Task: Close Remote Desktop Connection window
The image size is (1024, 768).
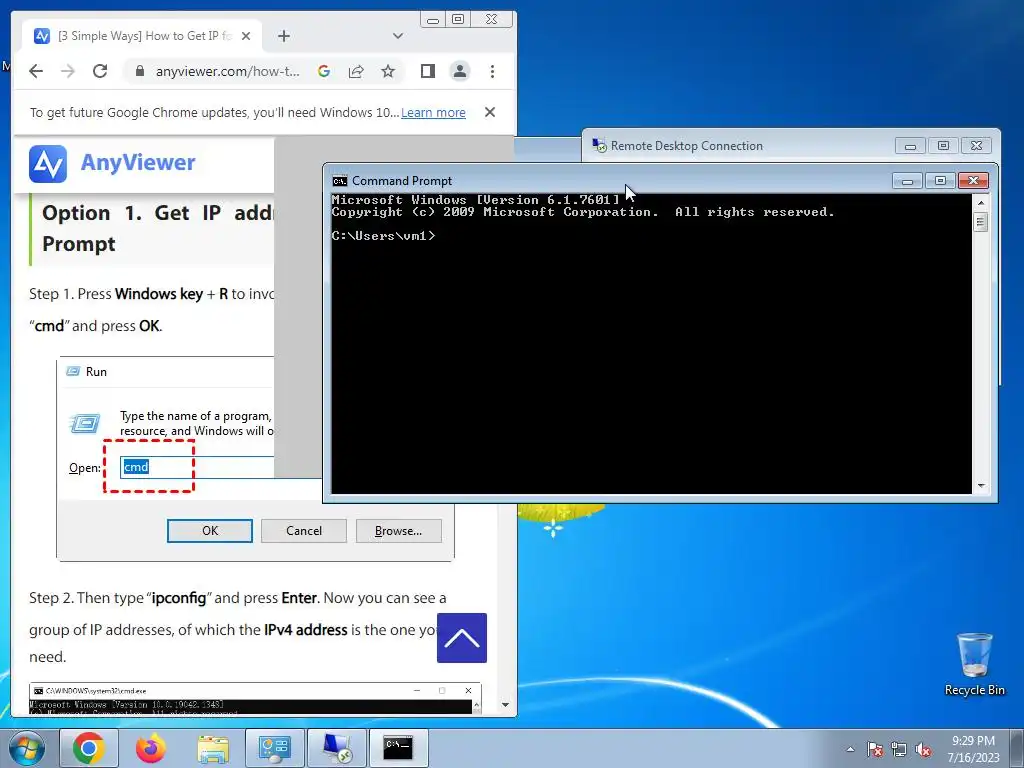Action: point(976,146)
